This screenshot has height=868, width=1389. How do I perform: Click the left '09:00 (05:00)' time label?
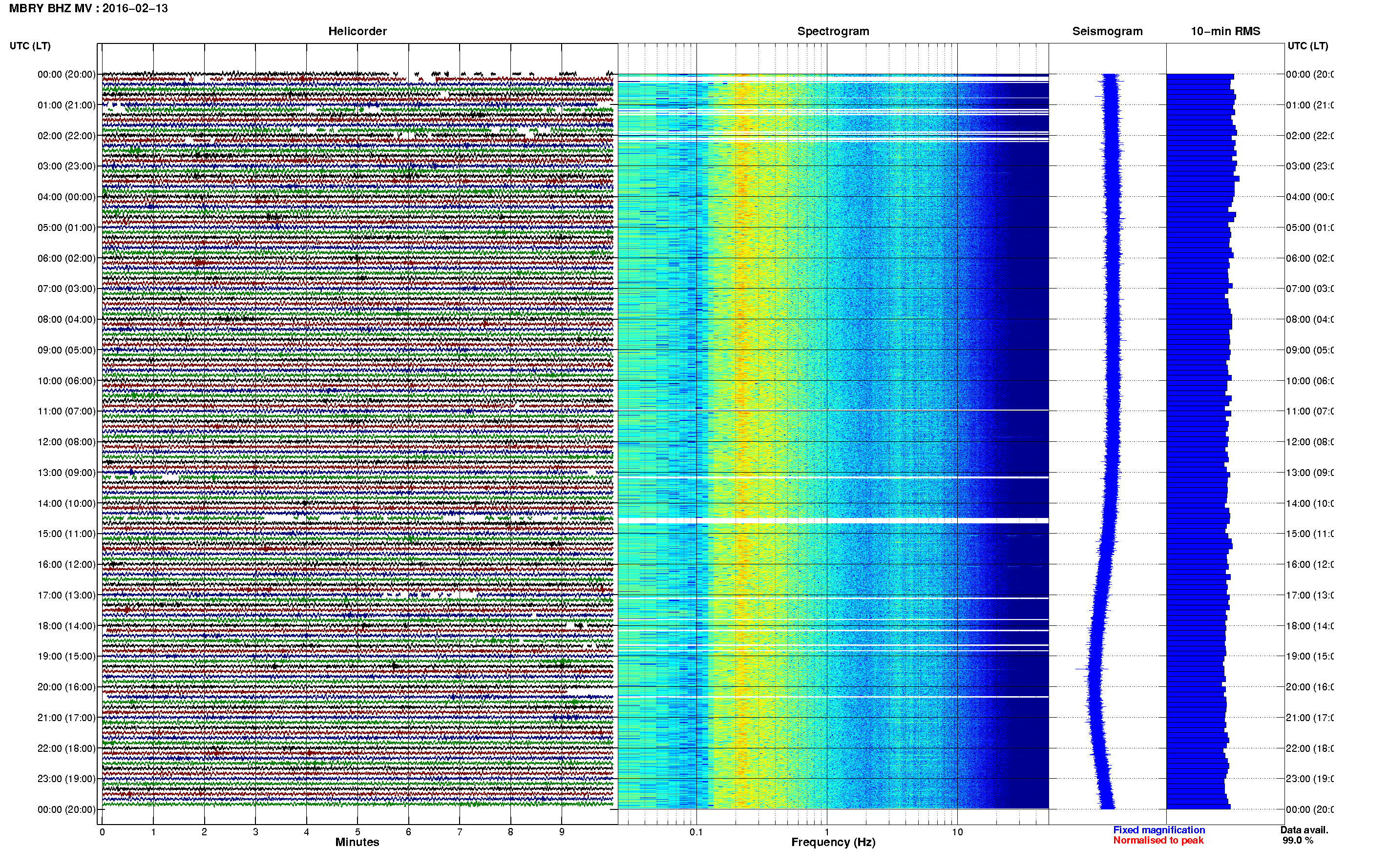[x=66, y=350]
